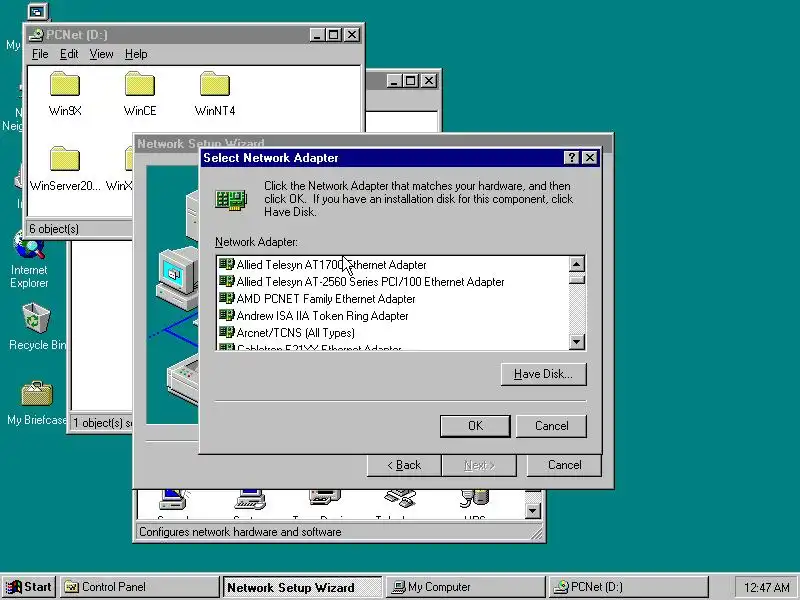
Task: Click the adapter list scroll down arrow
Action: coord(577,341)
